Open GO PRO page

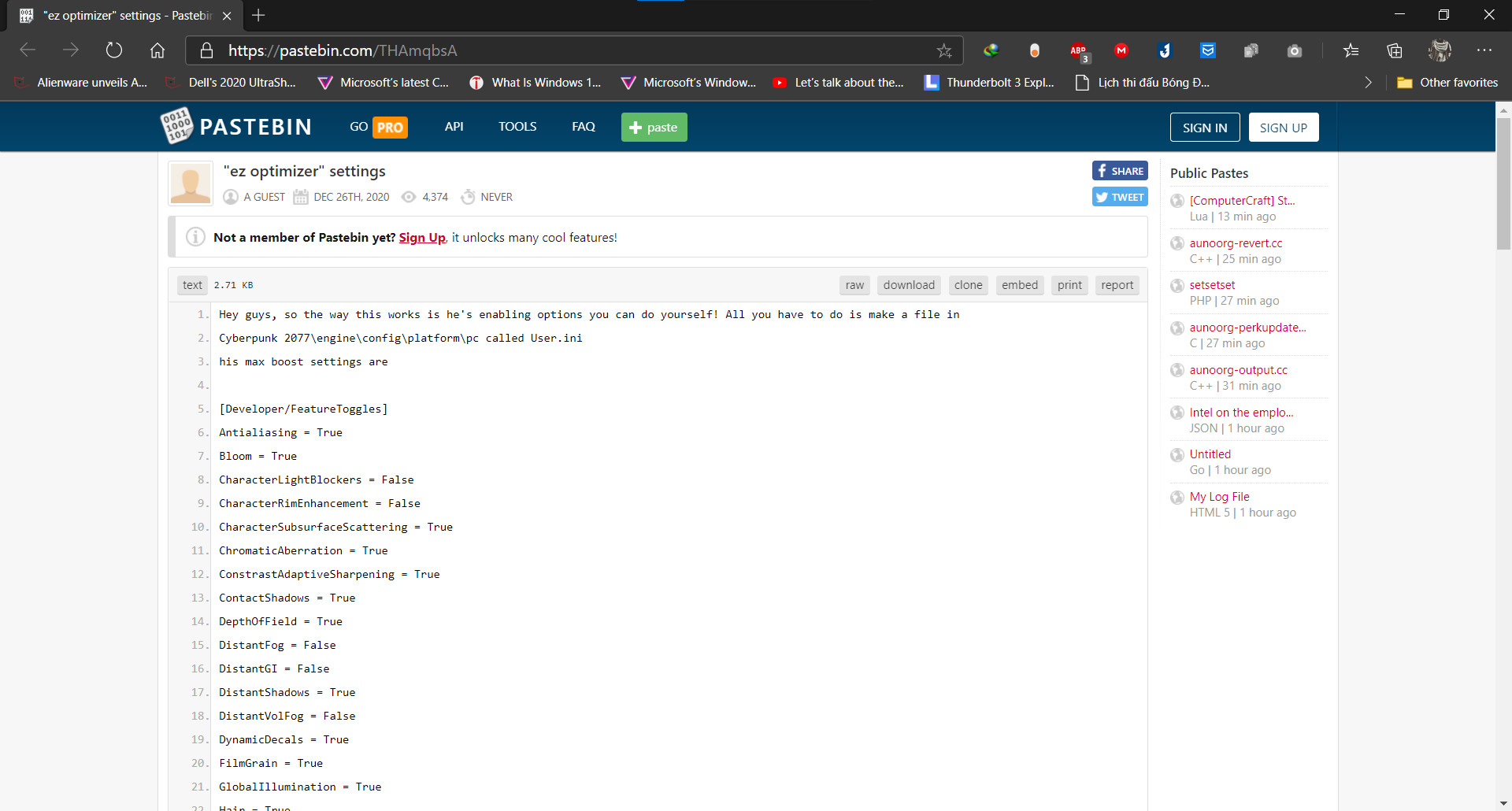379,127
